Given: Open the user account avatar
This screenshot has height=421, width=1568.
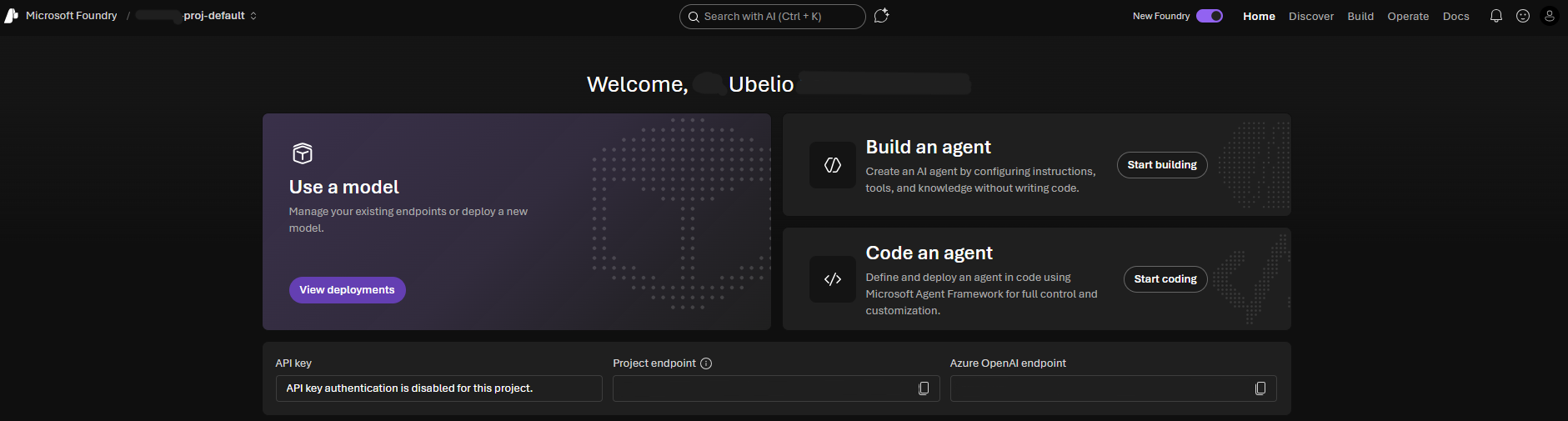Looking at the screenshot, I should [1550, 16].
